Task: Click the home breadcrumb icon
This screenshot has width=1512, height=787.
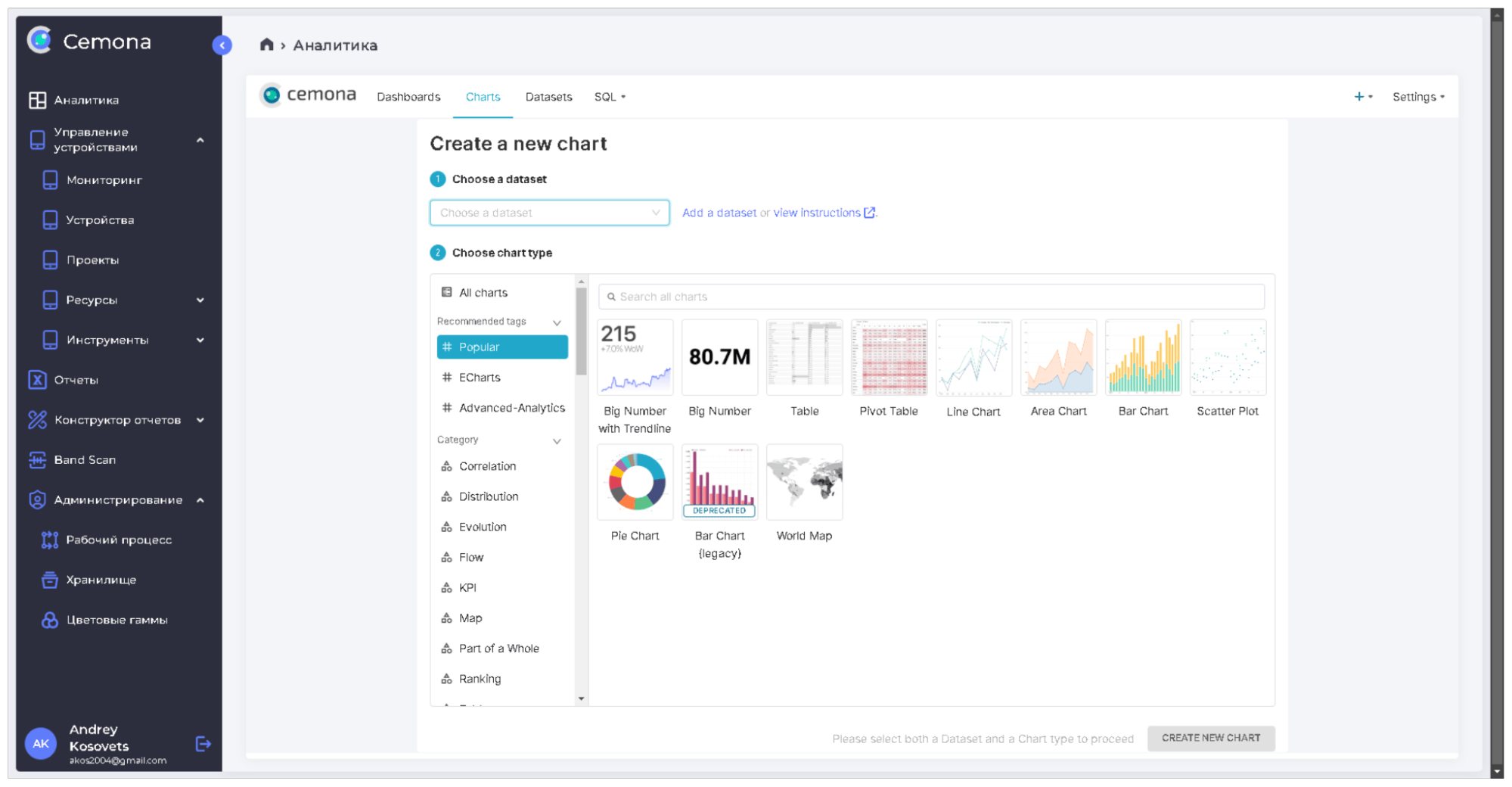Action: coord(266,45)
